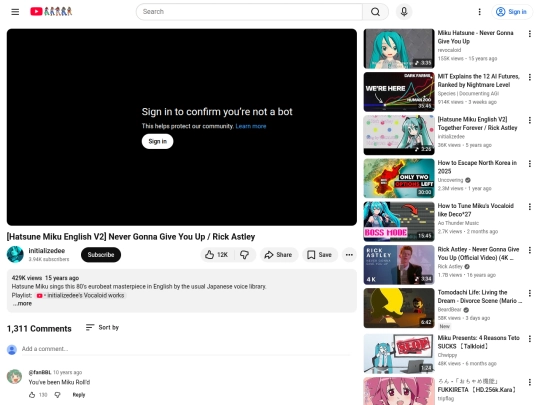Open Miku Hatsune Never Gonna thumbnail
Image resolution: width=540 pixels, height=405 pixels.
click(399, 49)
